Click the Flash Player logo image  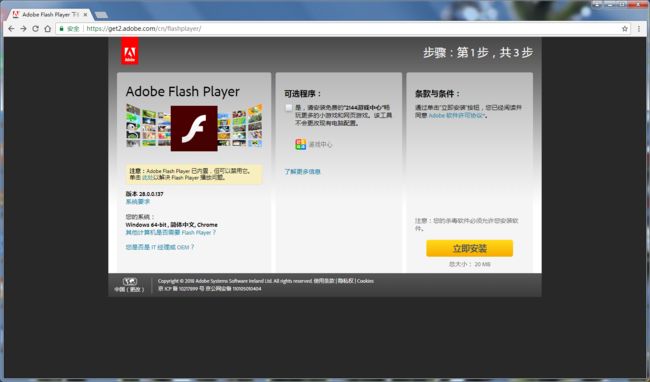coord(194,128)
